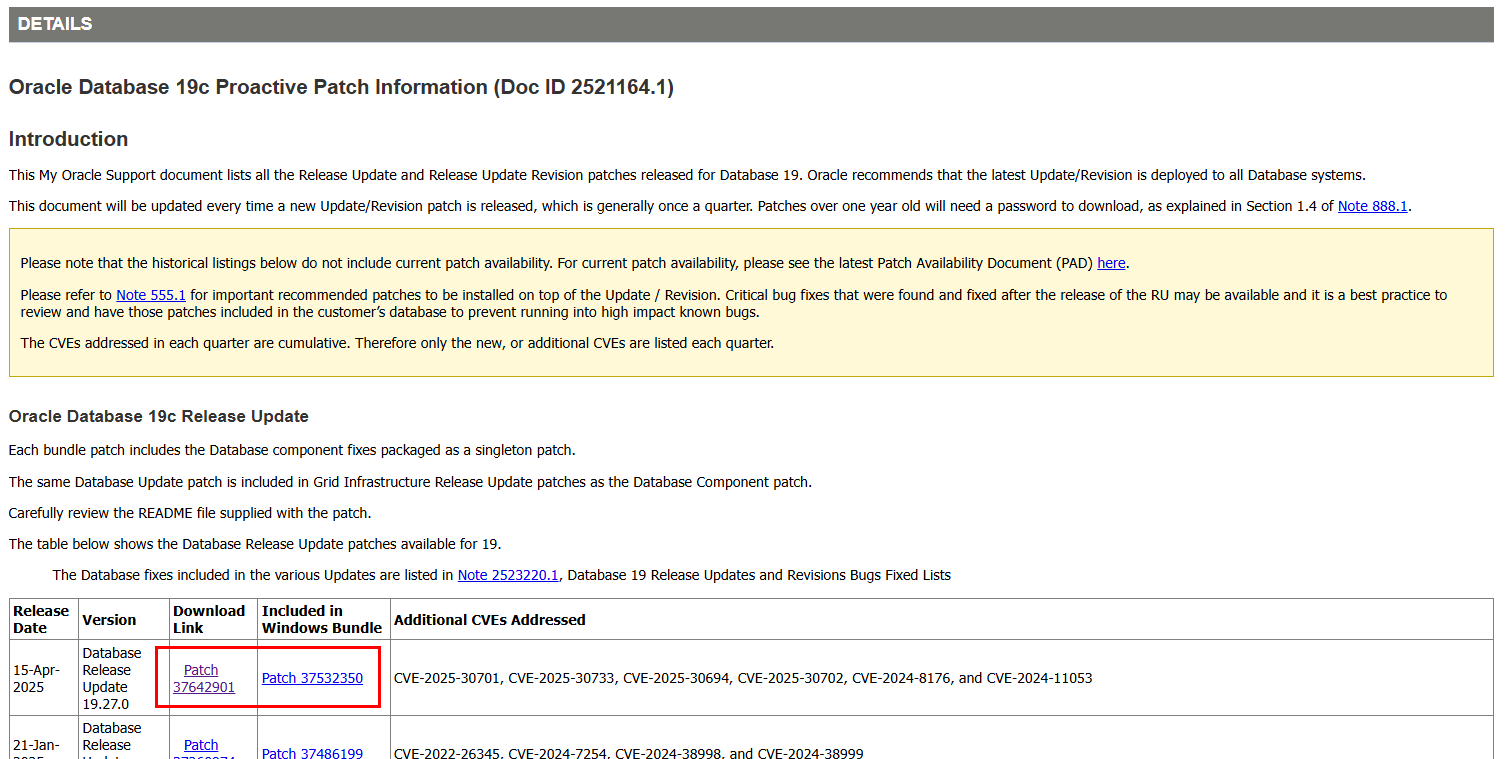The image size is (1507, 759).
Task: Click the Additional CVEs Addressed column header
Action: point(942,619)
